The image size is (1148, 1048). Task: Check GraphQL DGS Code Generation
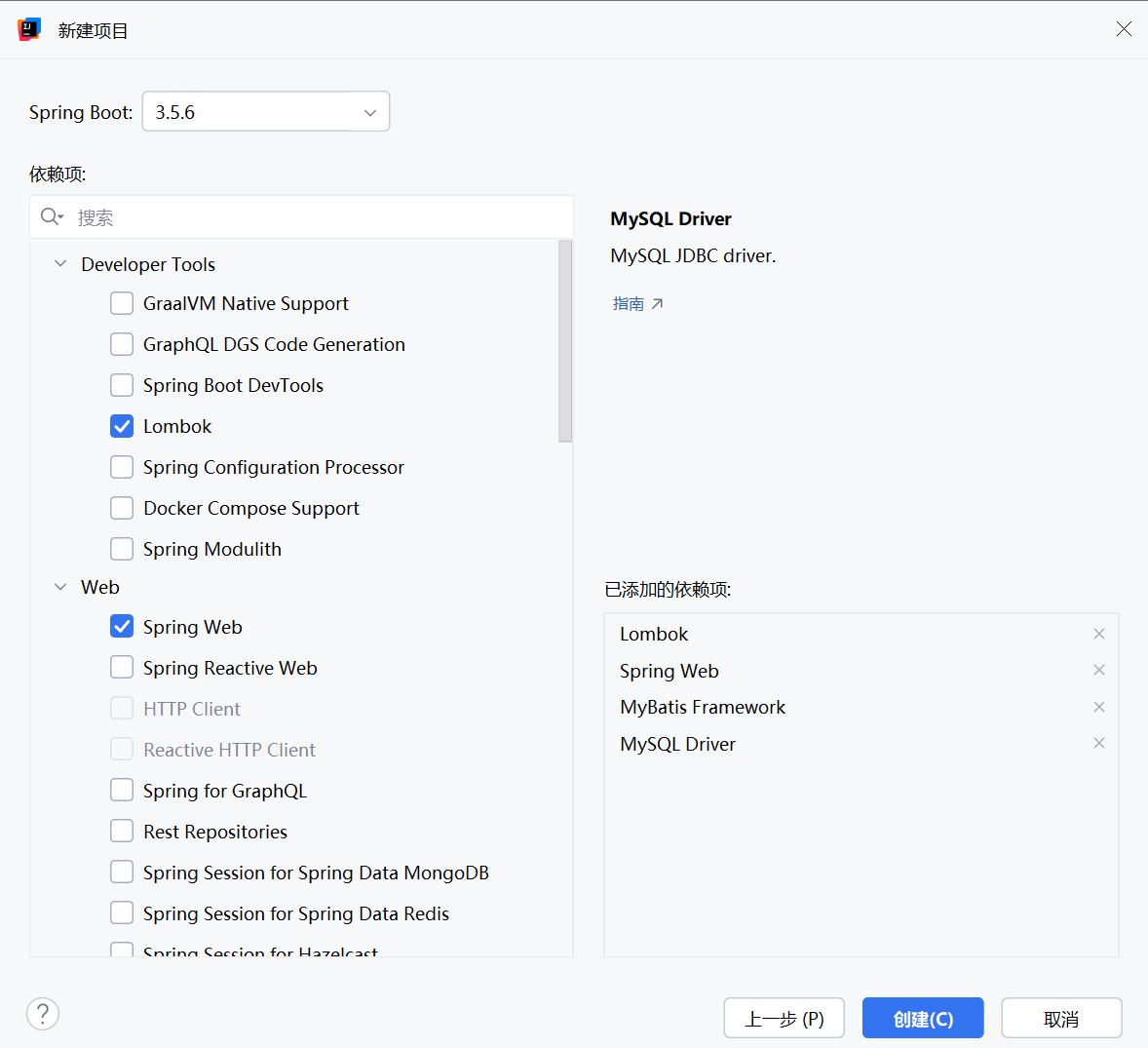(x=122, y=344)
